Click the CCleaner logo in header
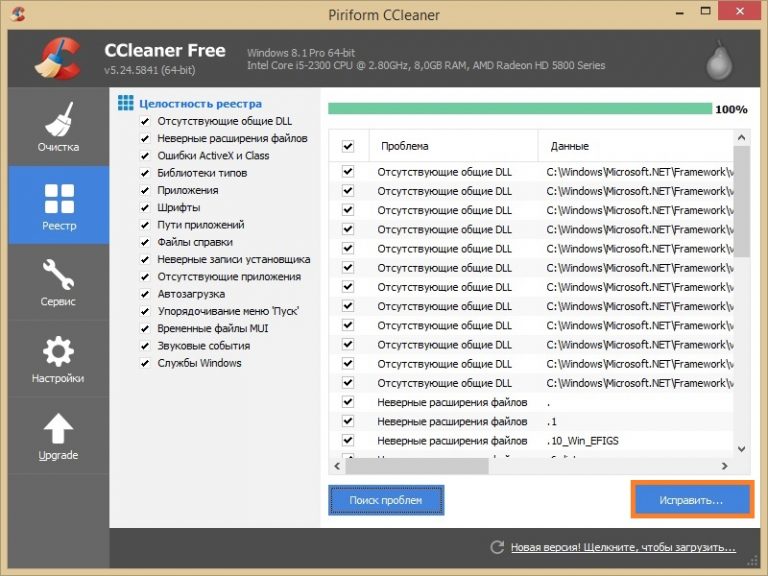The height and width of the screenshot is (576, 768). click(x=58, y=59)
